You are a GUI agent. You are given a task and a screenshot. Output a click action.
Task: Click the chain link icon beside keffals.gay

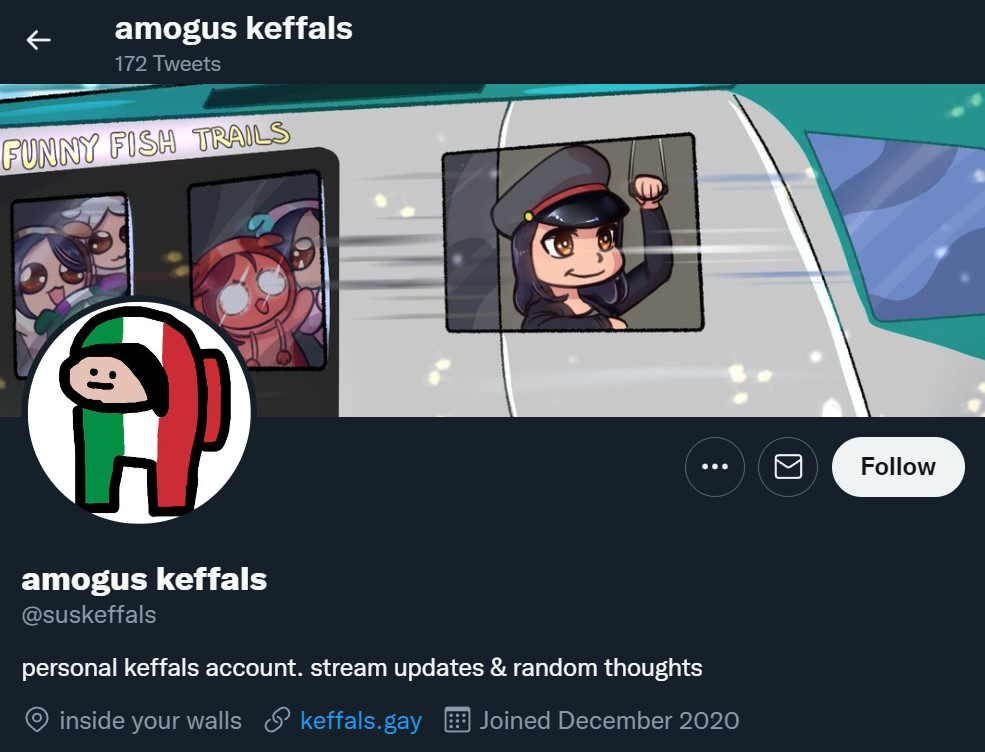point(277,720)
